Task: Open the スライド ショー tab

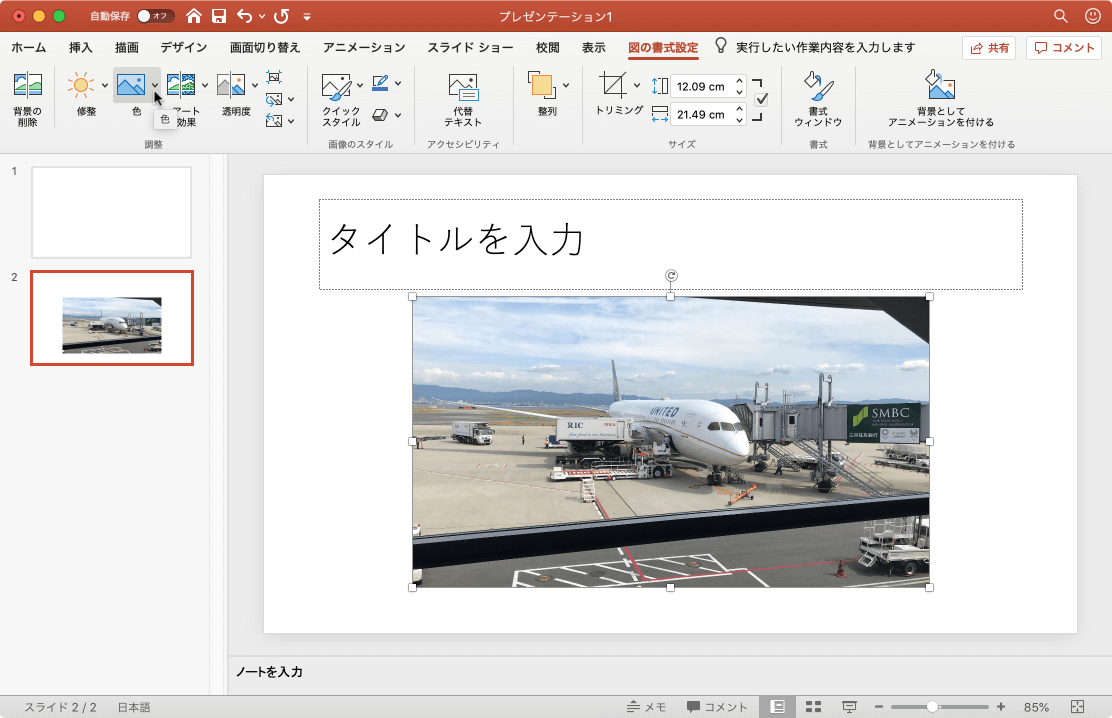Action: pyautogui.click(x=470, y=46)
